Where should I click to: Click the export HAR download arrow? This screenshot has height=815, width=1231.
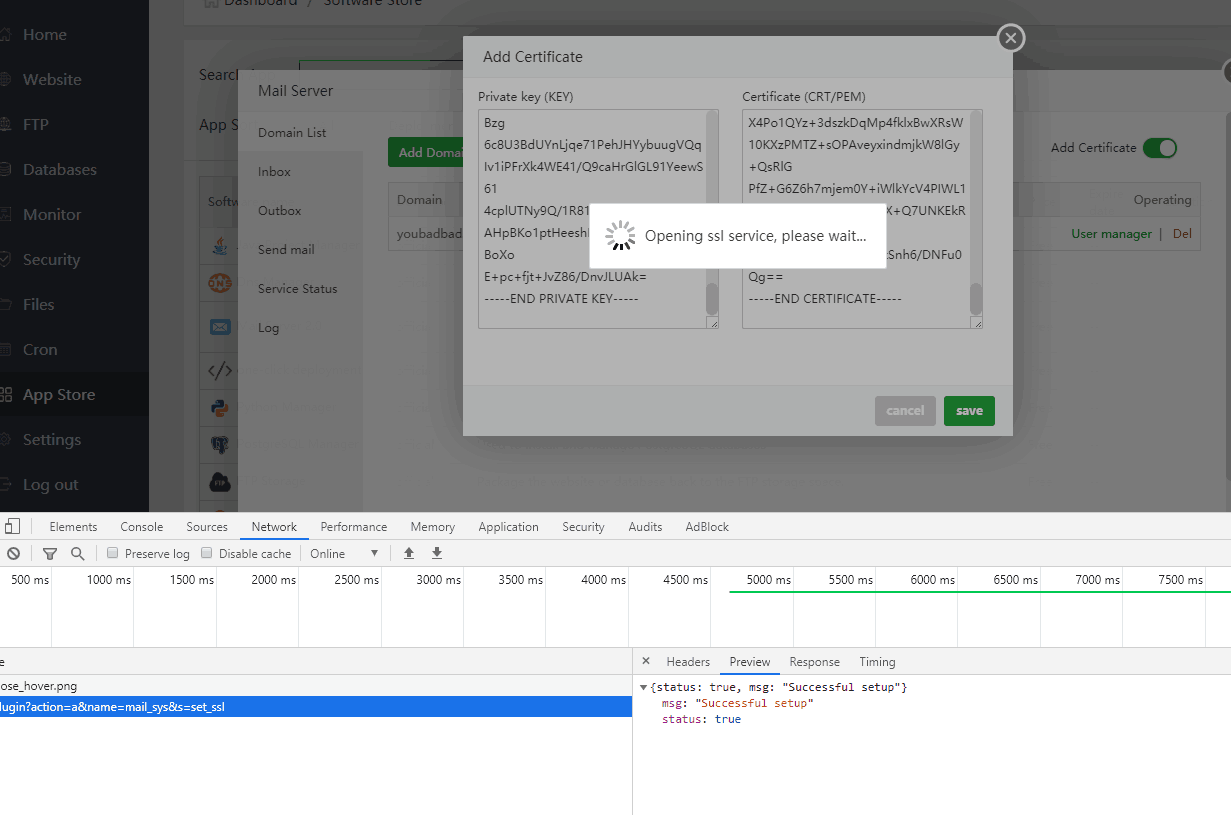(436, 553)
